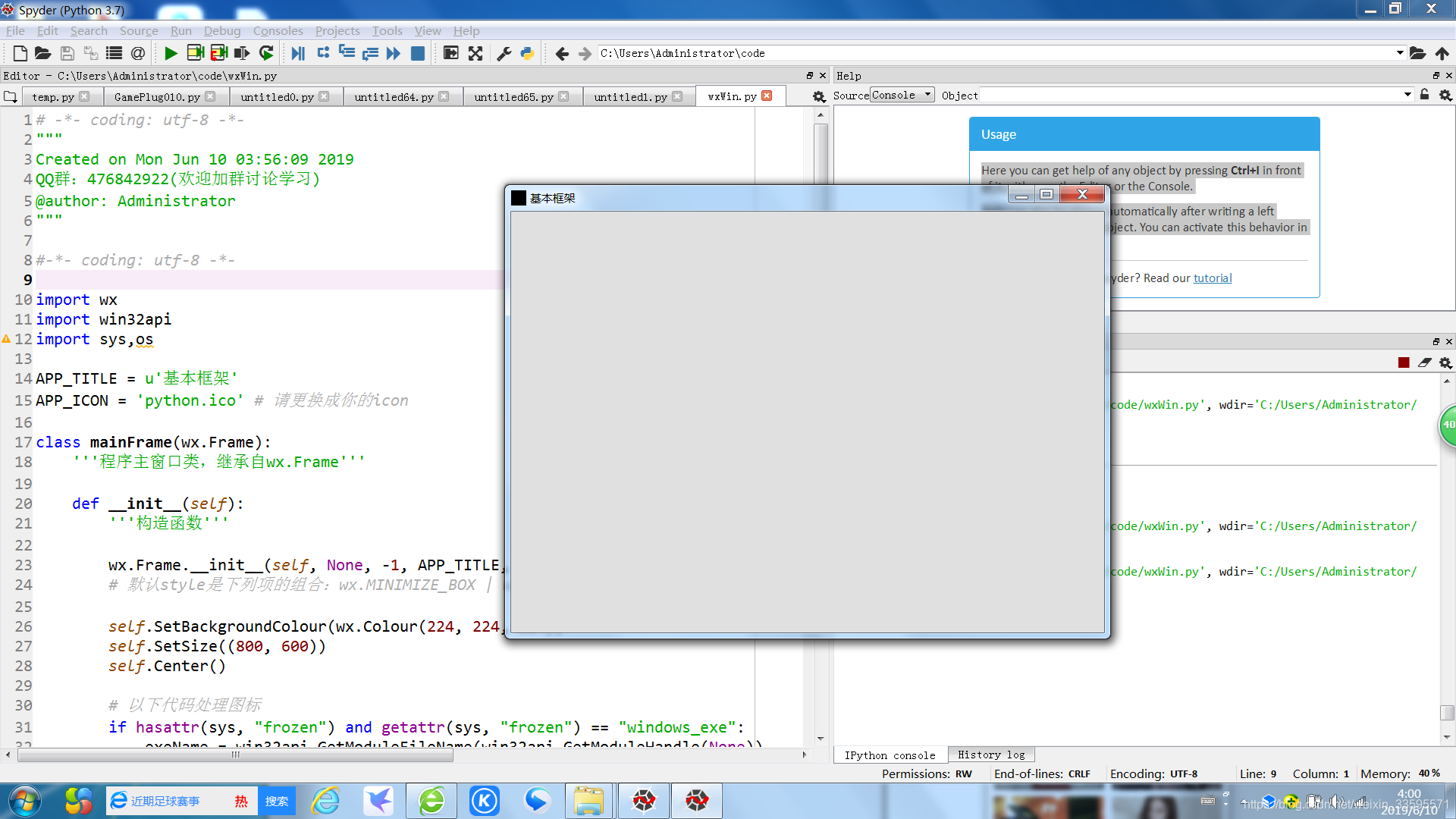This screenshot has width=1456, height=819.
Task: Open the PYTHONPATH manager Python icon
Action: point(527,53)
